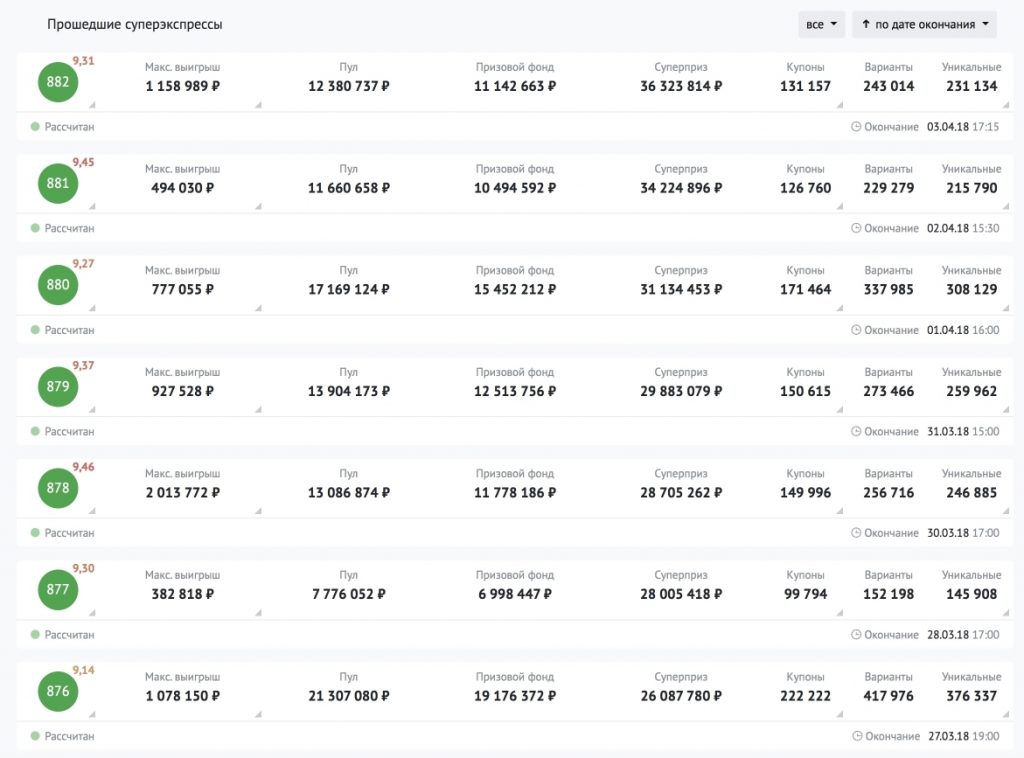Open the green 880 draw circle
This screenshot has width=1024, height=758.
click(58, 285)
